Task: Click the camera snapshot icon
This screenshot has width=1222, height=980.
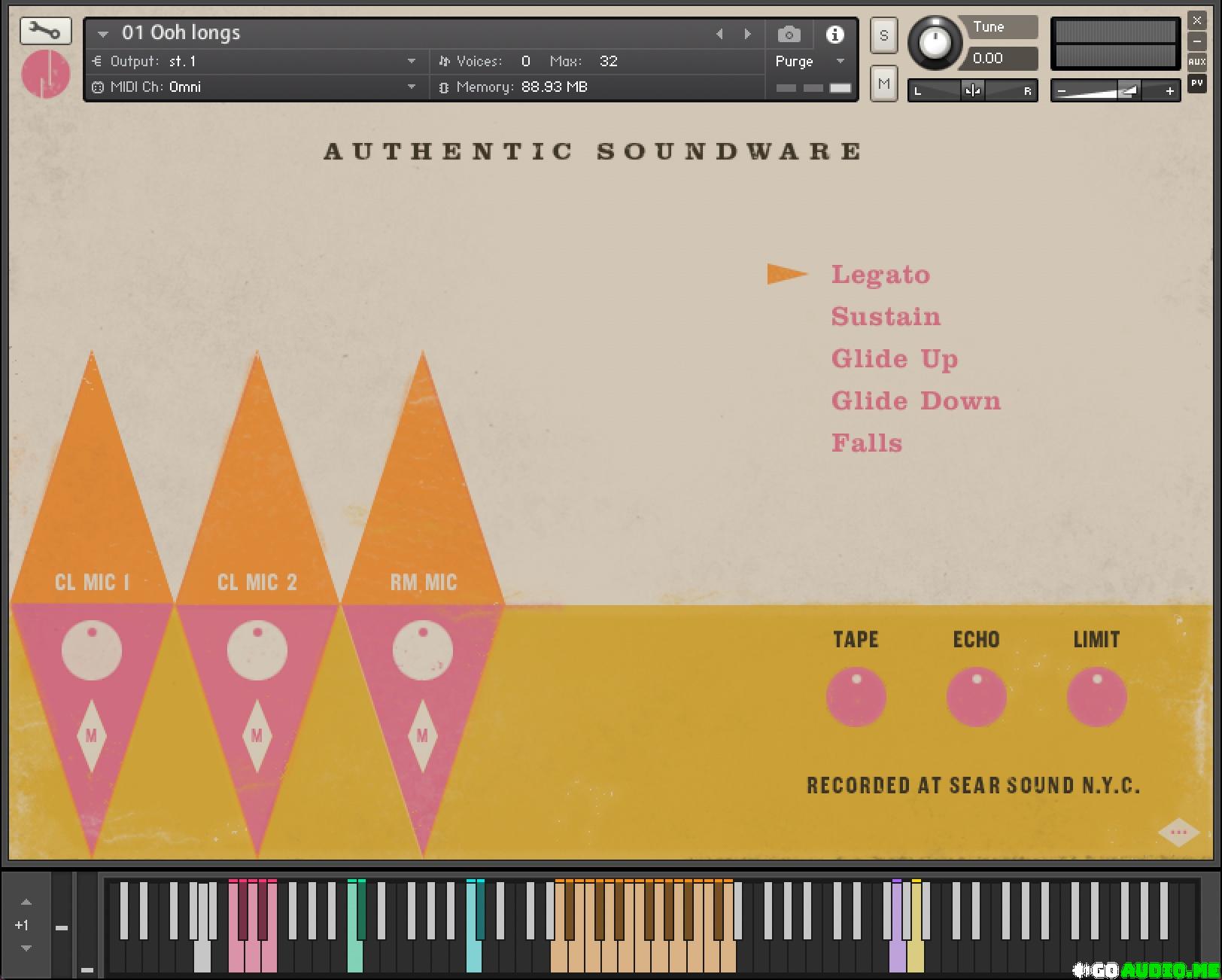Action: 789,35
